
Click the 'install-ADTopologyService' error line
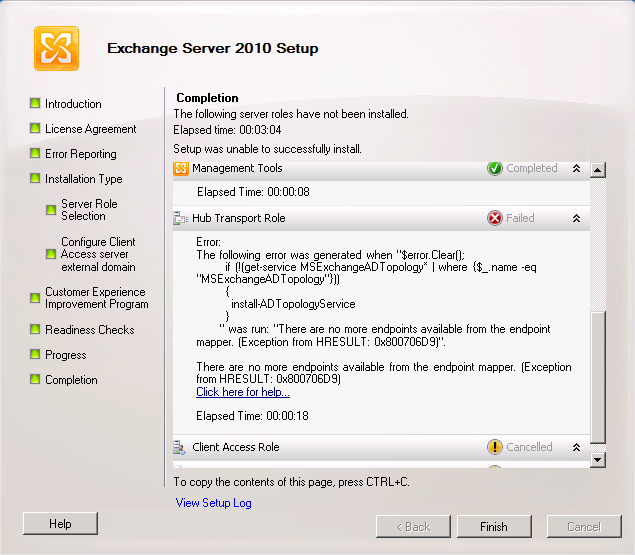(x=293, y=304)
